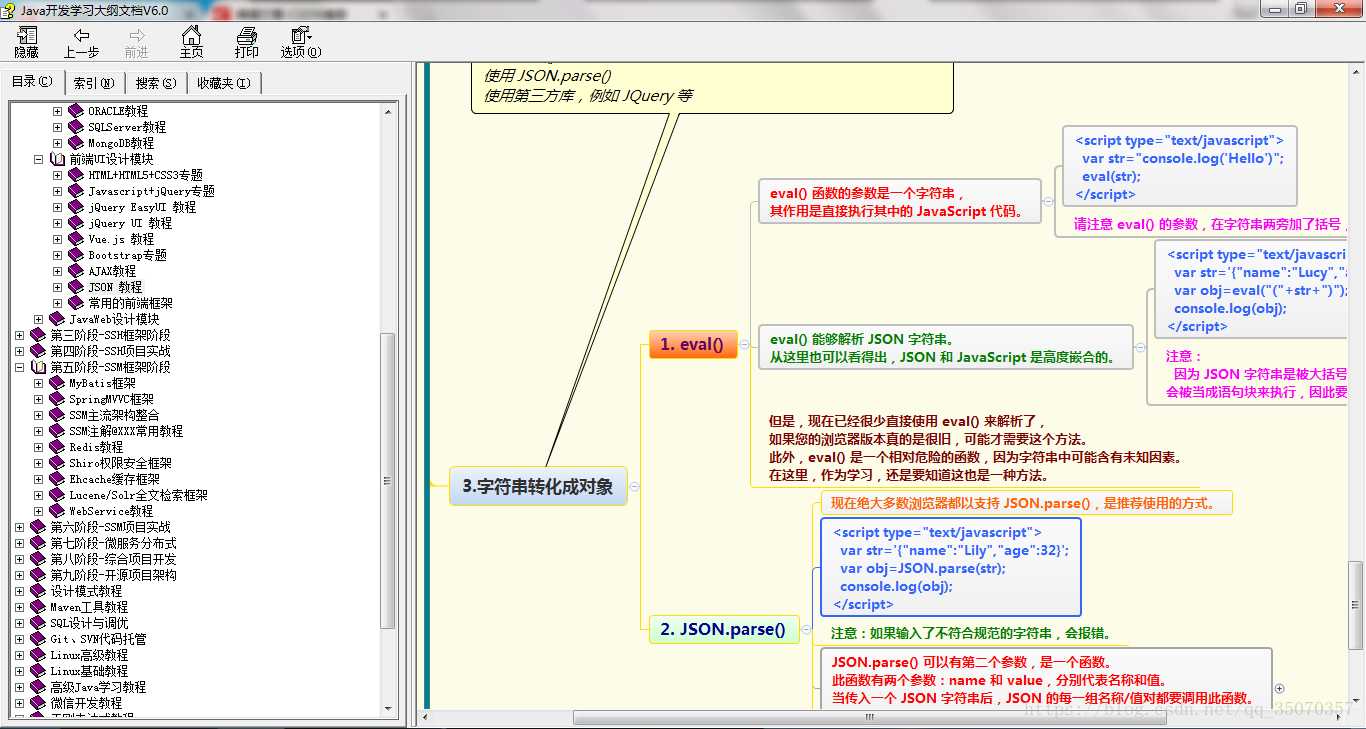This screenshot has width=1366, height=729.
Task: Collapse the 前端UI设计模块 tree node
Action: (38, 159)
